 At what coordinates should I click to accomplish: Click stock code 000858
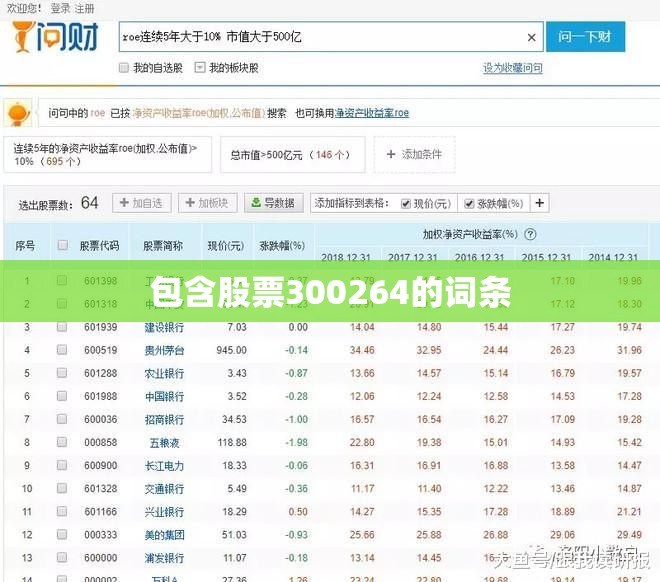101,443
